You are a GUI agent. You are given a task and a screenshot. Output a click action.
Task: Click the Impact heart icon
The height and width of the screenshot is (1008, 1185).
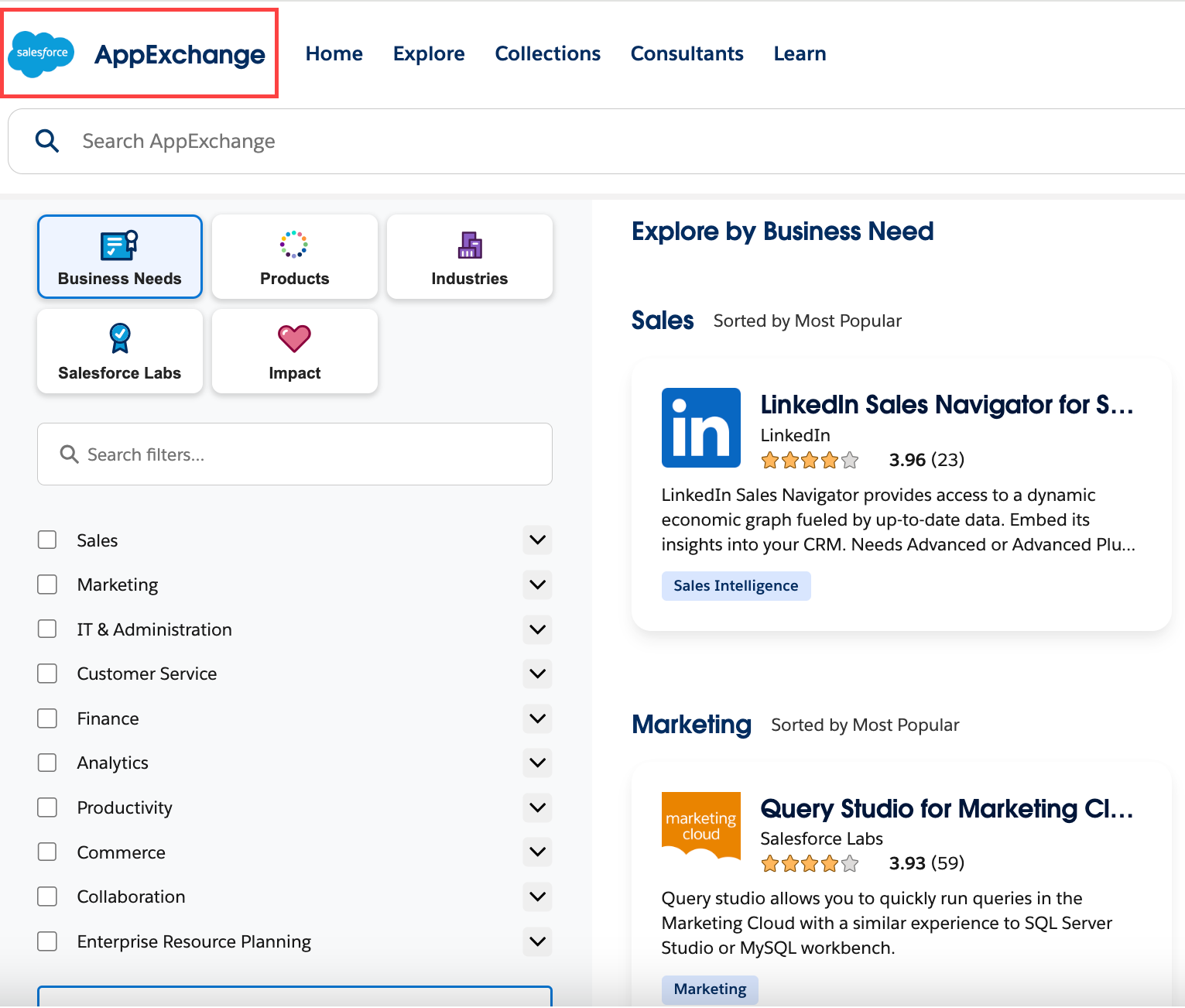pos(294,338)
